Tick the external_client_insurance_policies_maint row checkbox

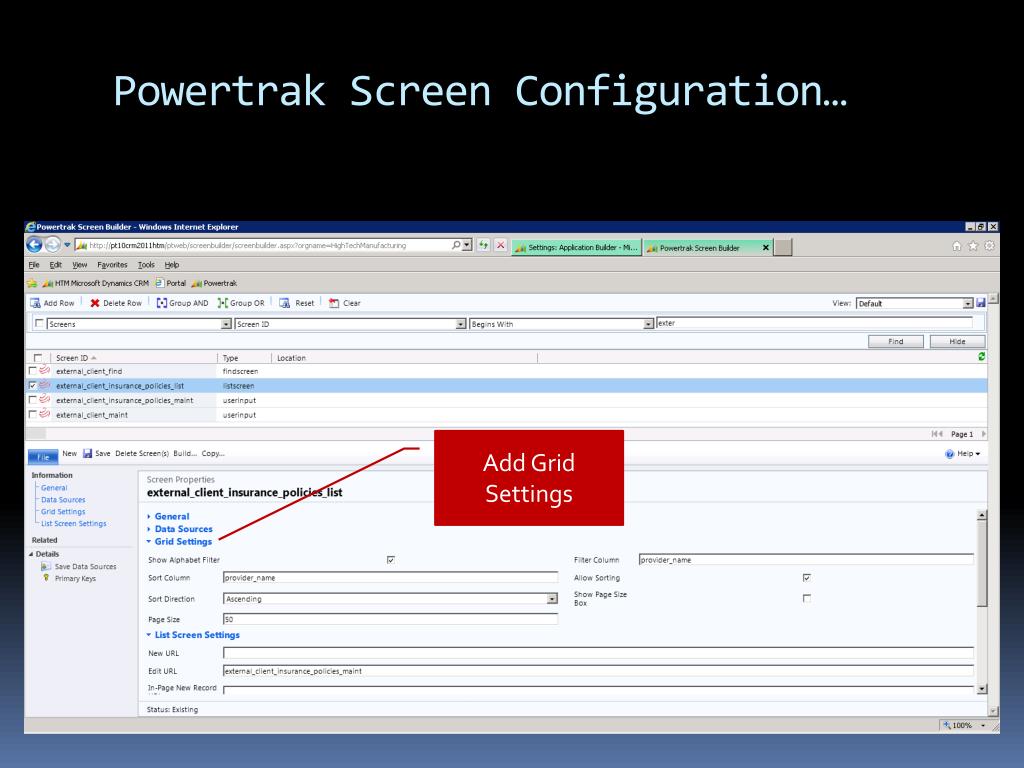coord(33,400)
